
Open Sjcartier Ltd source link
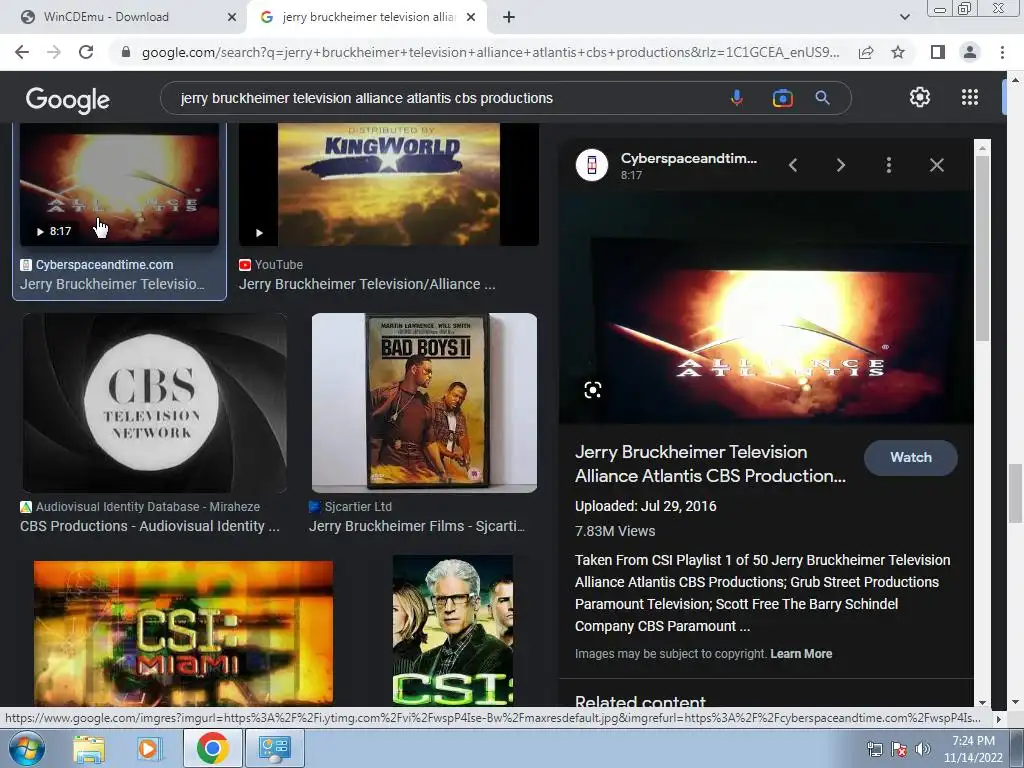358,507
